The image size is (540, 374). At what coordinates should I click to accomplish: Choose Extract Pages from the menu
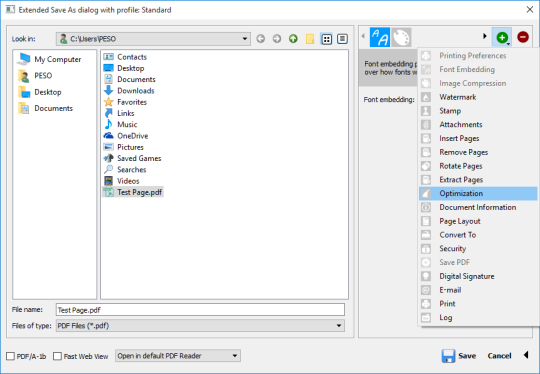coord(478,180)
